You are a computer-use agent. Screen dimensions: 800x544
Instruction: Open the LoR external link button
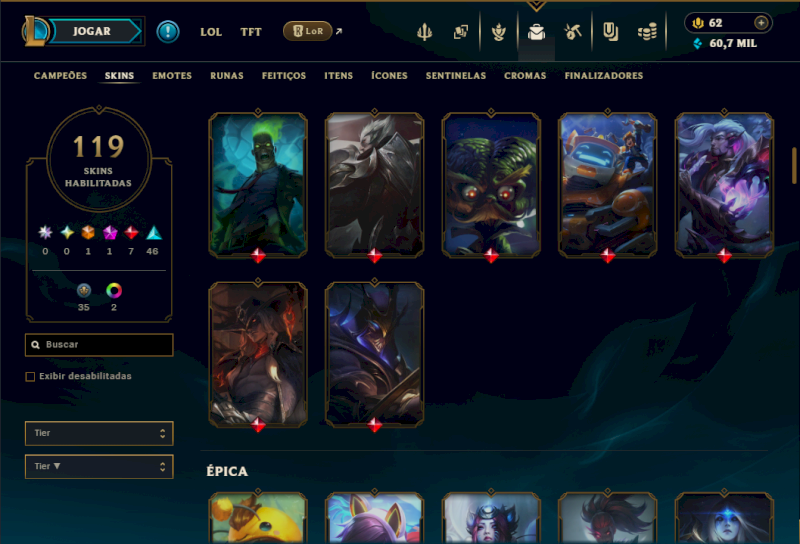point(308,31)
